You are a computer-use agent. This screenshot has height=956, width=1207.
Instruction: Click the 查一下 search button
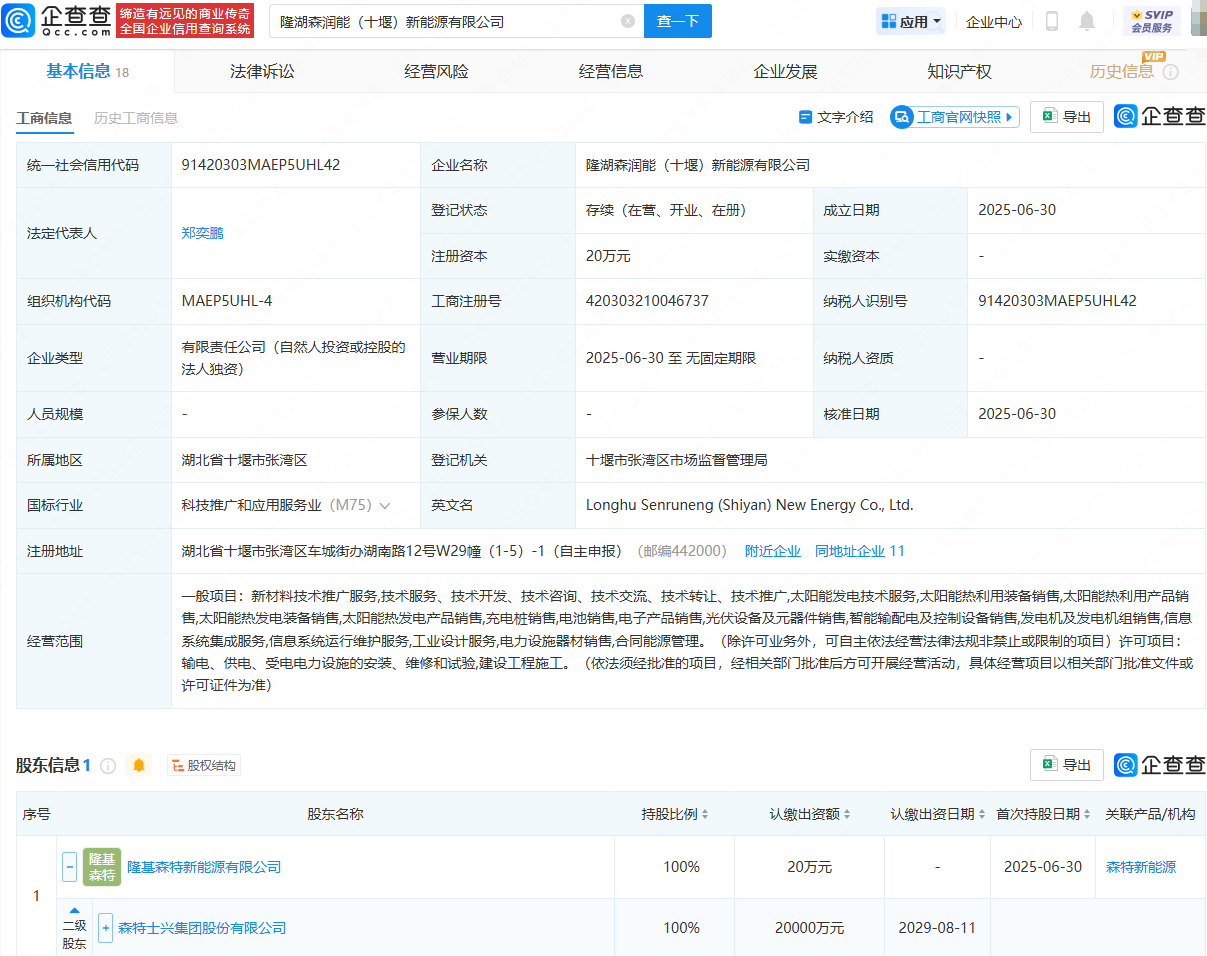tap(678, 21)
